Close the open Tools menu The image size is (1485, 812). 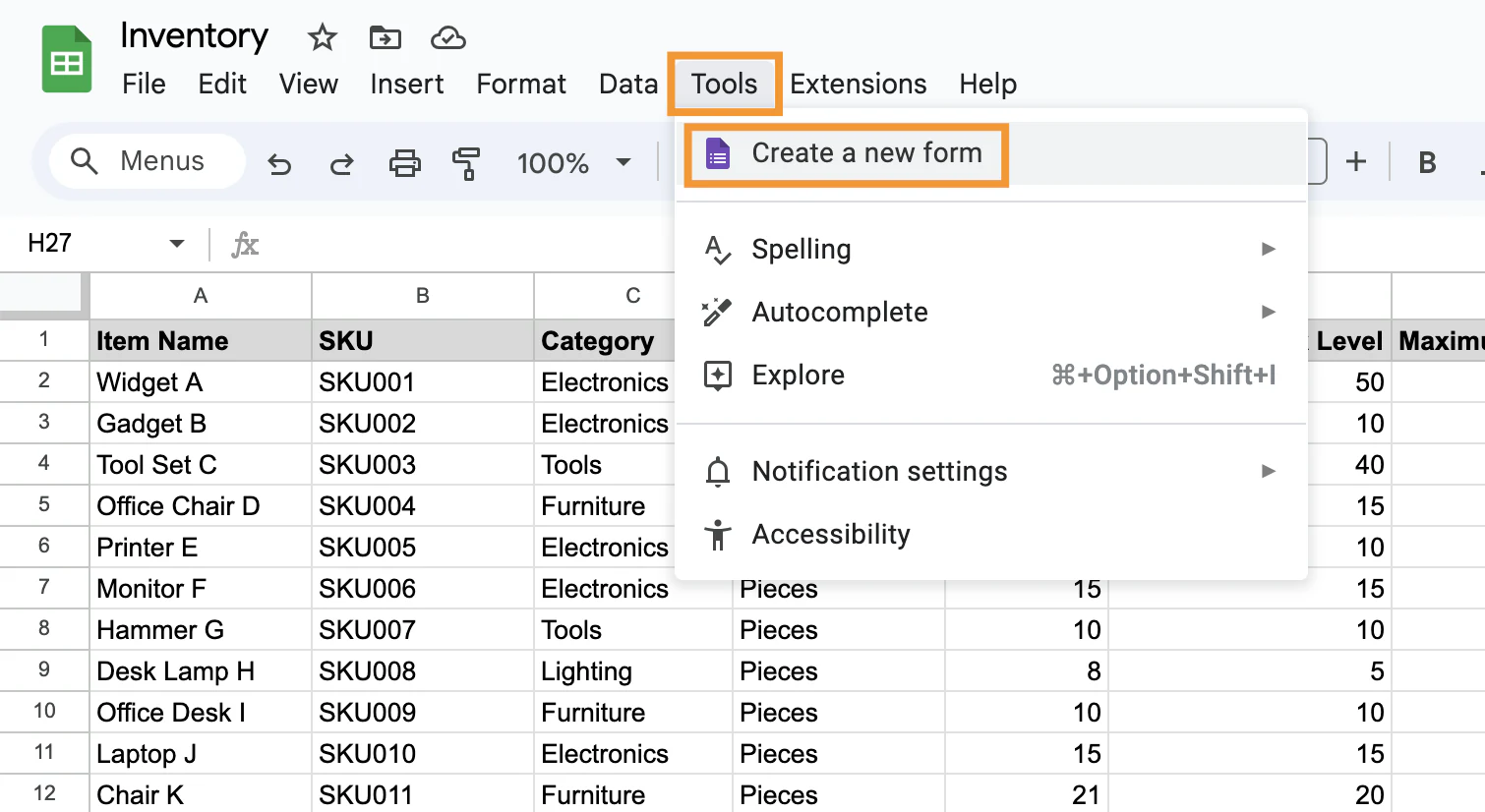tap(725, 85)
